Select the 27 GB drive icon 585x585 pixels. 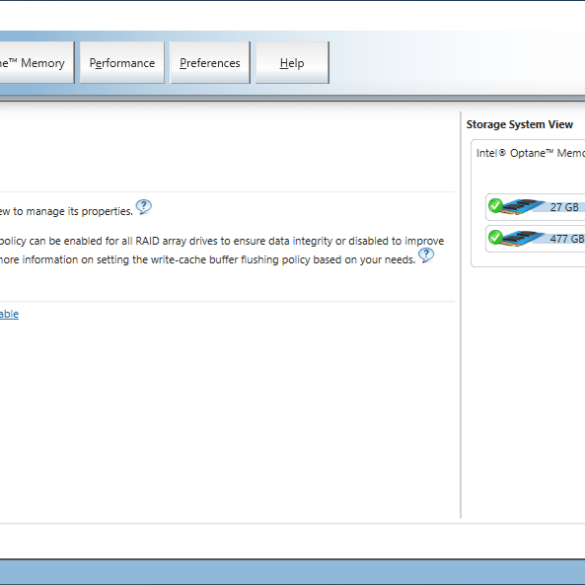(523, 207)
